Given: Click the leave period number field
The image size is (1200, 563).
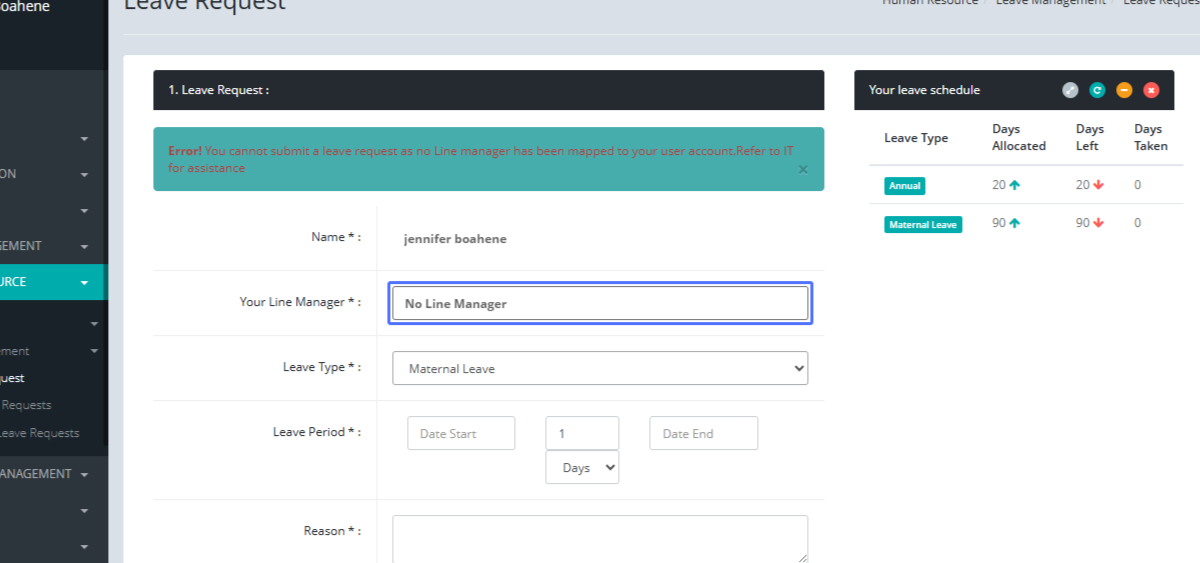Looking at the screenshot, I should pyautogui.click(x=582, y=434).
